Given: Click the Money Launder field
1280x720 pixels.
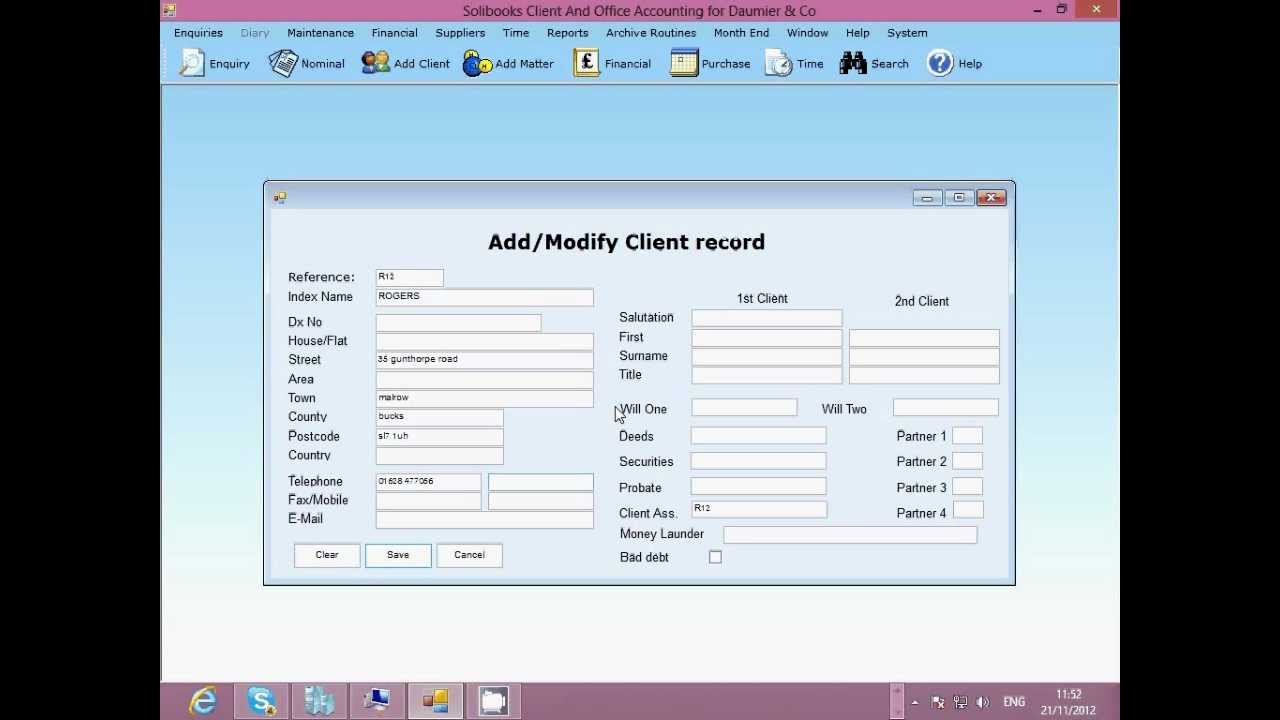Looking at the screenshot, I should pyautogui.click(x=850, y=535).
